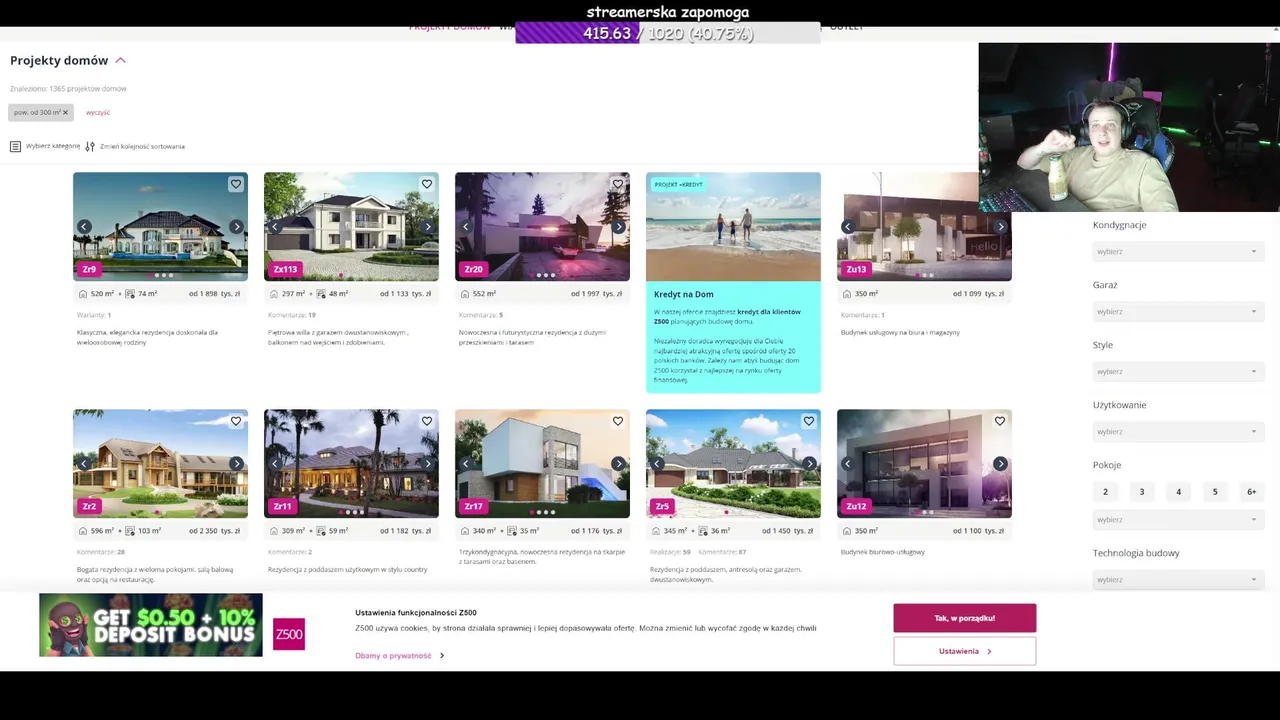
Task: Show previous photo of Zr17 project
Action: (466, 464)
